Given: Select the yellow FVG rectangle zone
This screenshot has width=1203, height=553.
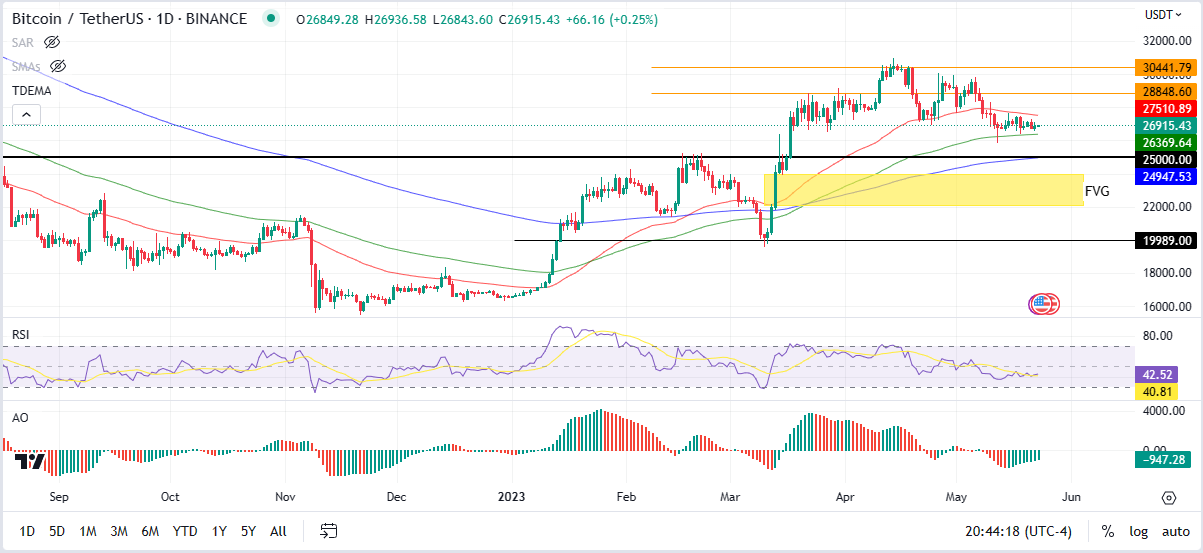Looking at the screenshot, I should pyautogui.click(x=923, y=190).
